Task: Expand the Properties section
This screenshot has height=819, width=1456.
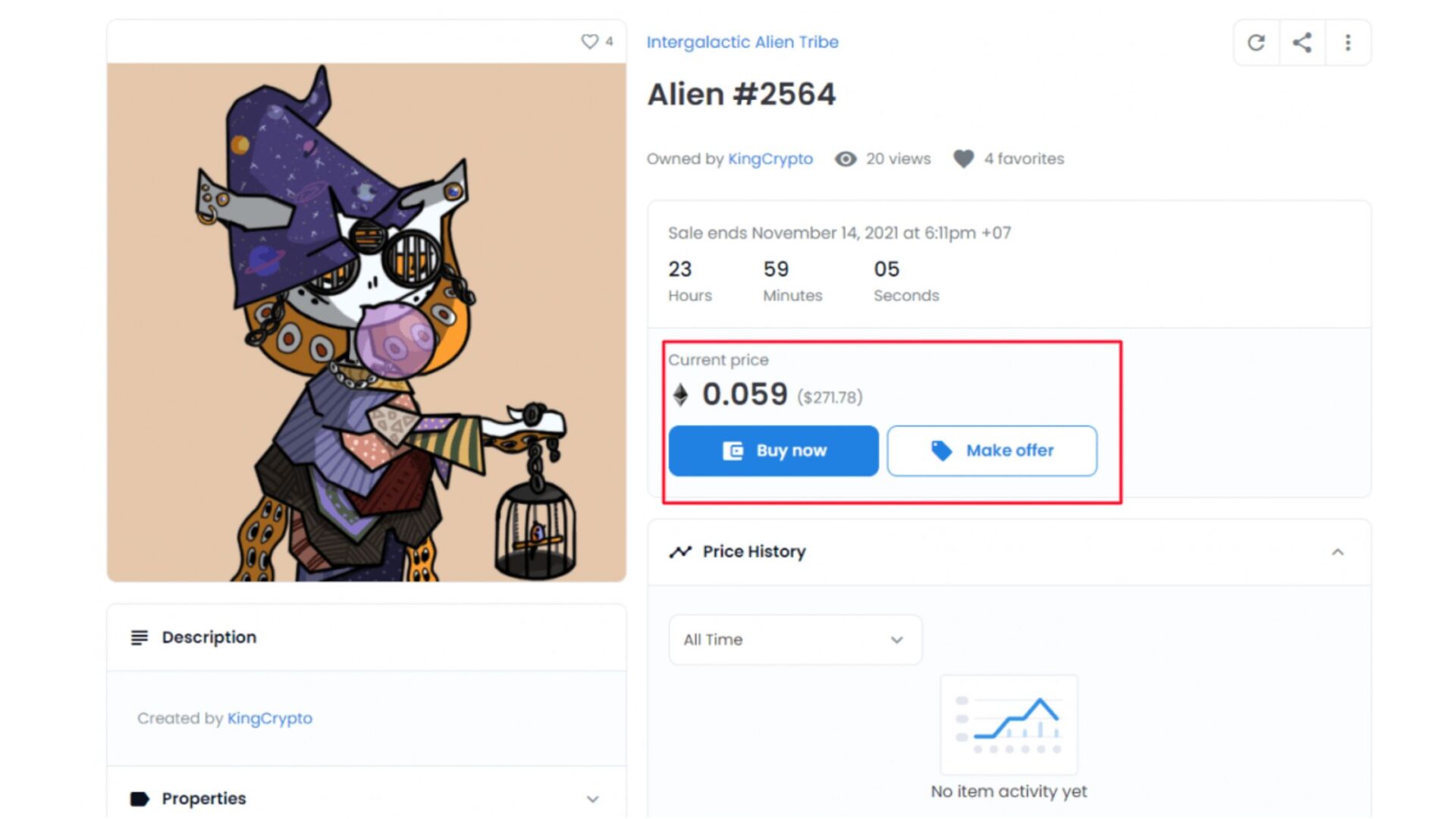Action: pyautogui.click(x=592, y=799)
